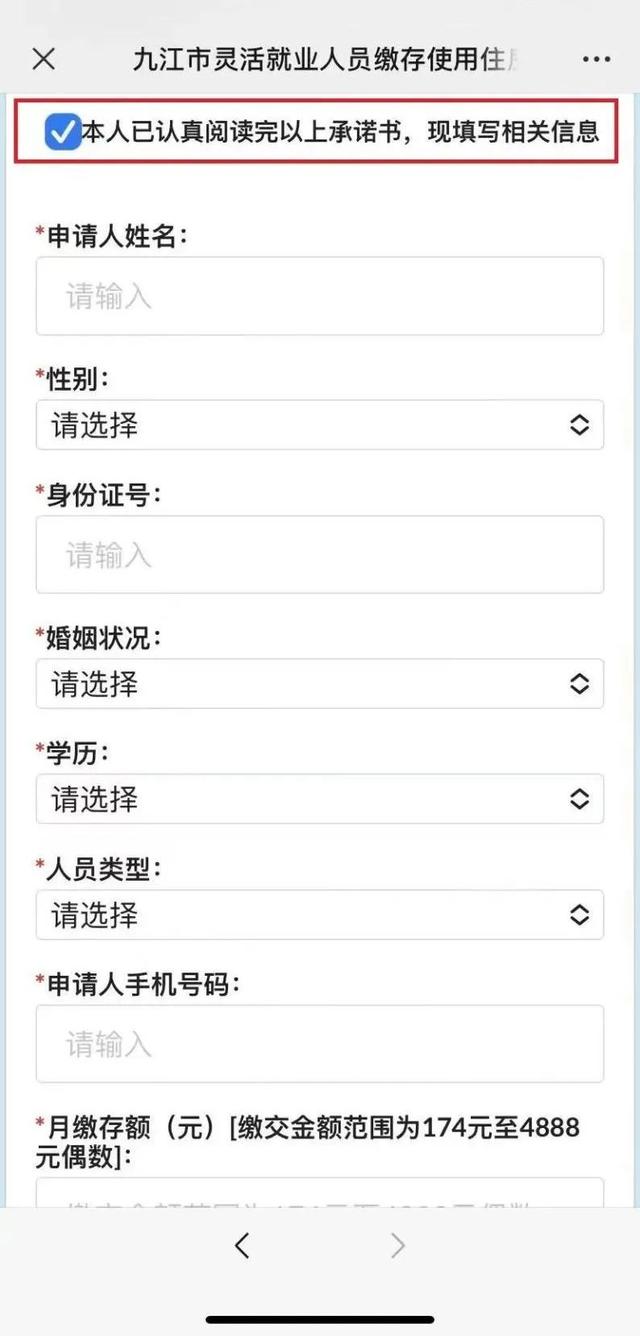Tap the agreement text beside the checkbox
The width and height of the screenshot is (640, 1336).
tap(340, 131)
